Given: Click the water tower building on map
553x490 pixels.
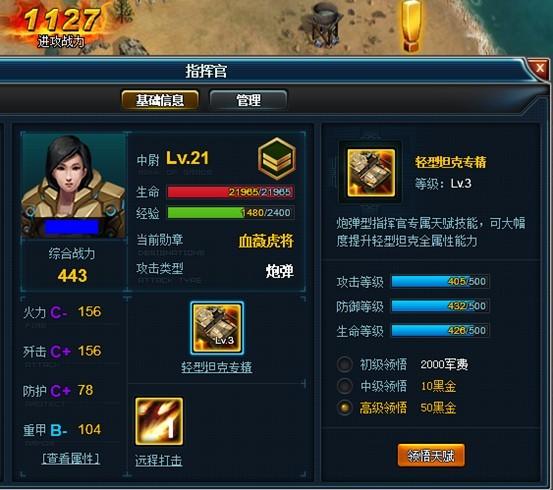Looking at the screenshot, I should coord(325,24).
